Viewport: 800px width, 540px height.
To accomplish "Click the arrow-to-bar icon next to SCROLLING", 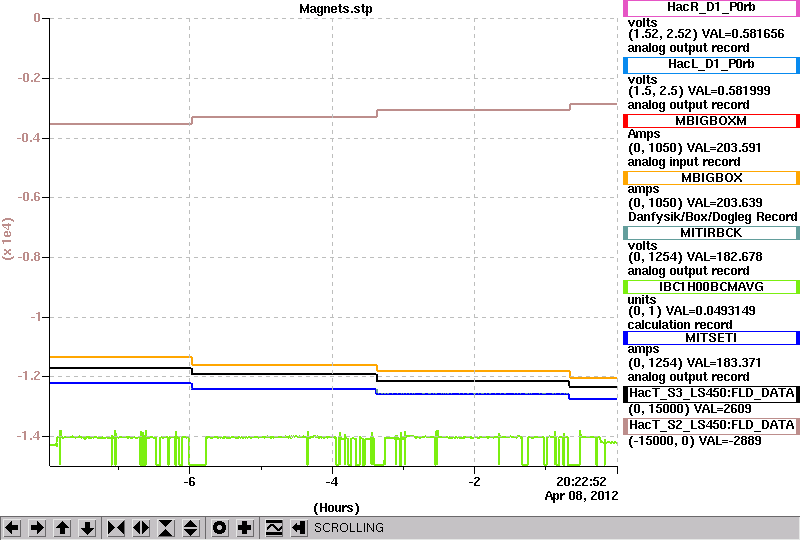I will pos(299,528).
